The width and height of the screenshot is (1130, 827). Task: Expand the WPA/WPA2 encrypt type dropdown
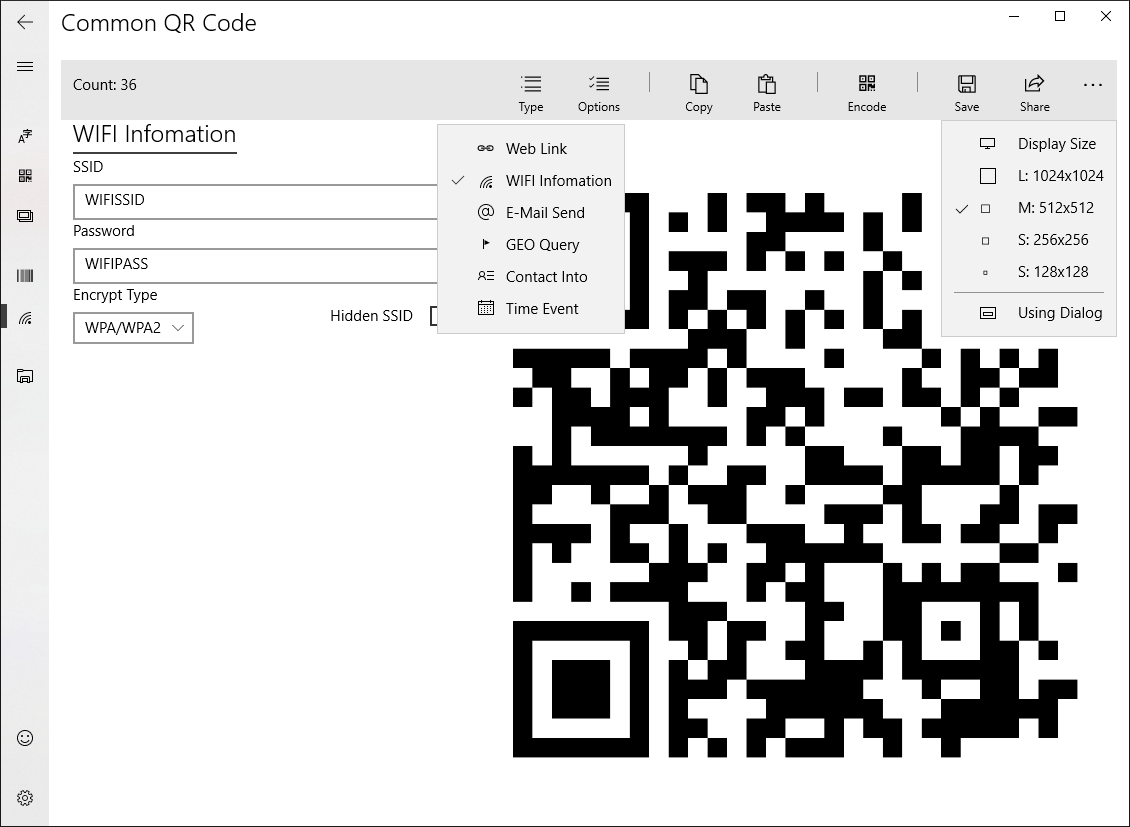point(133,328)
